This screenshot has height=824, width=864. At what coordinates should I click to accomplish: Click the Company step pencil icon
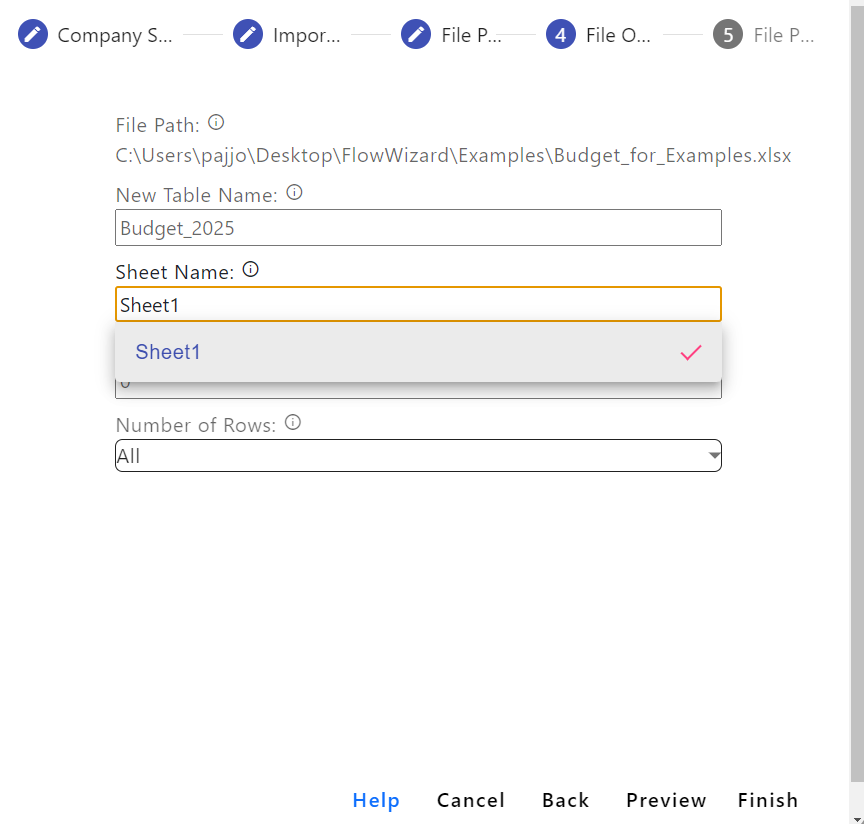pos(33,35)
